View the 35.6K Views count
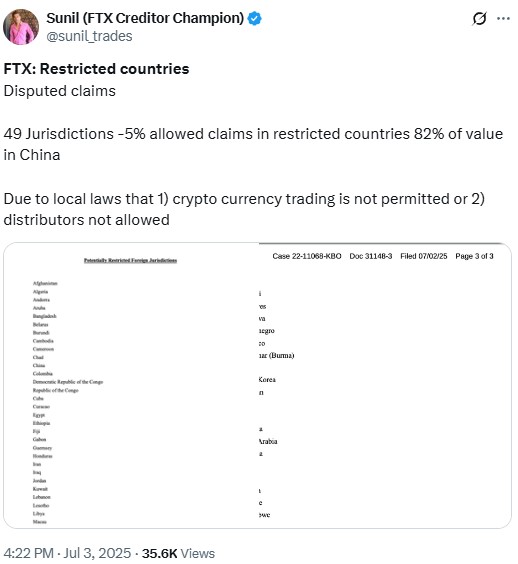Image resolution: width=518 pixels, height=564 pixels. [178, 553]
